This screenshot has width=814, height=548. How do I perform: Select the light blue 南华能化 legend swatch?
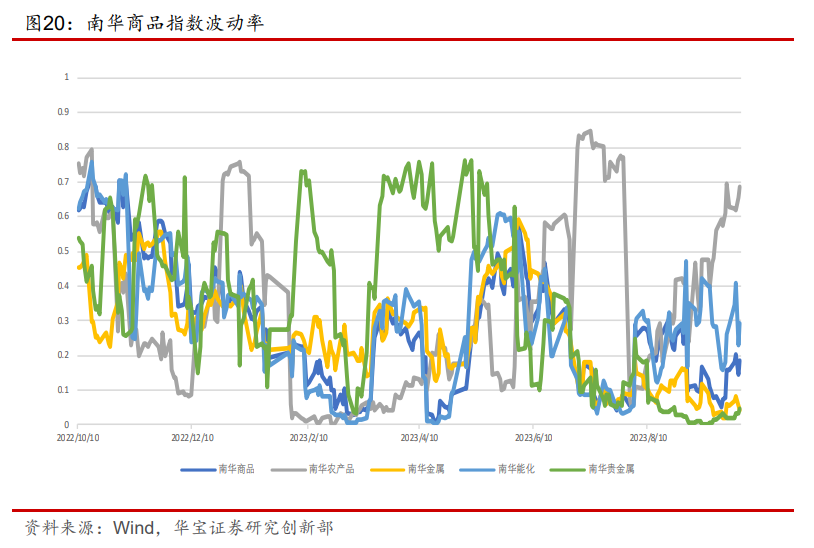click(477, 470)
